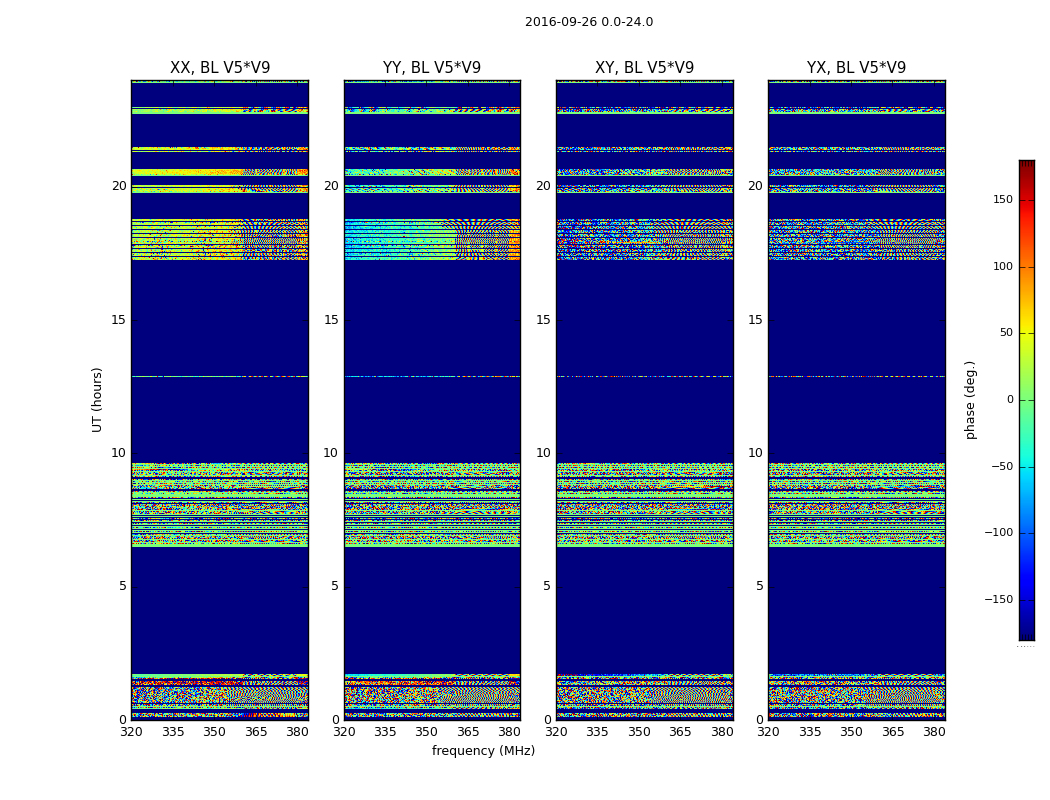Click the 320 x-axis tick under XY panel
1050x800 pixels.
(556, 732)
